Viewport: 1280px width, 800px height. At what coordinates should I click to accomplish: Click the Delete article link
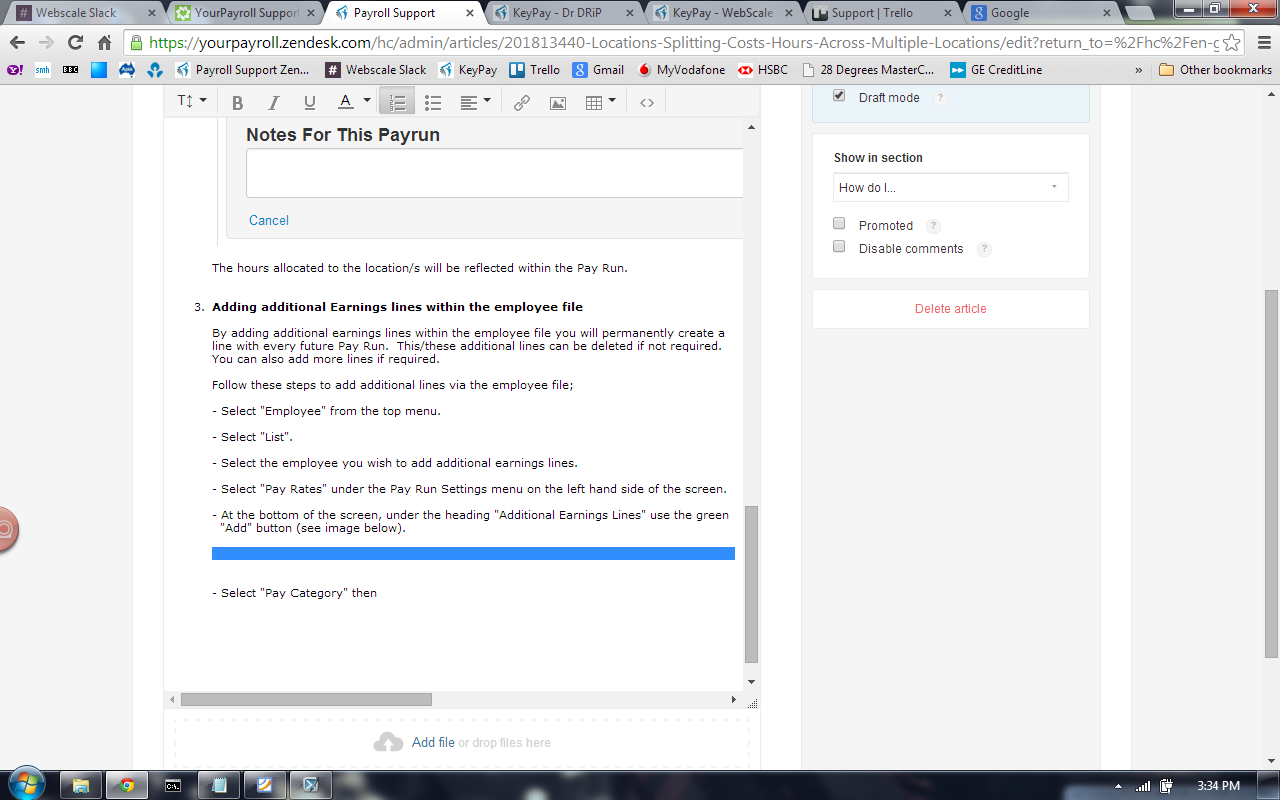(x=950, y=309)
